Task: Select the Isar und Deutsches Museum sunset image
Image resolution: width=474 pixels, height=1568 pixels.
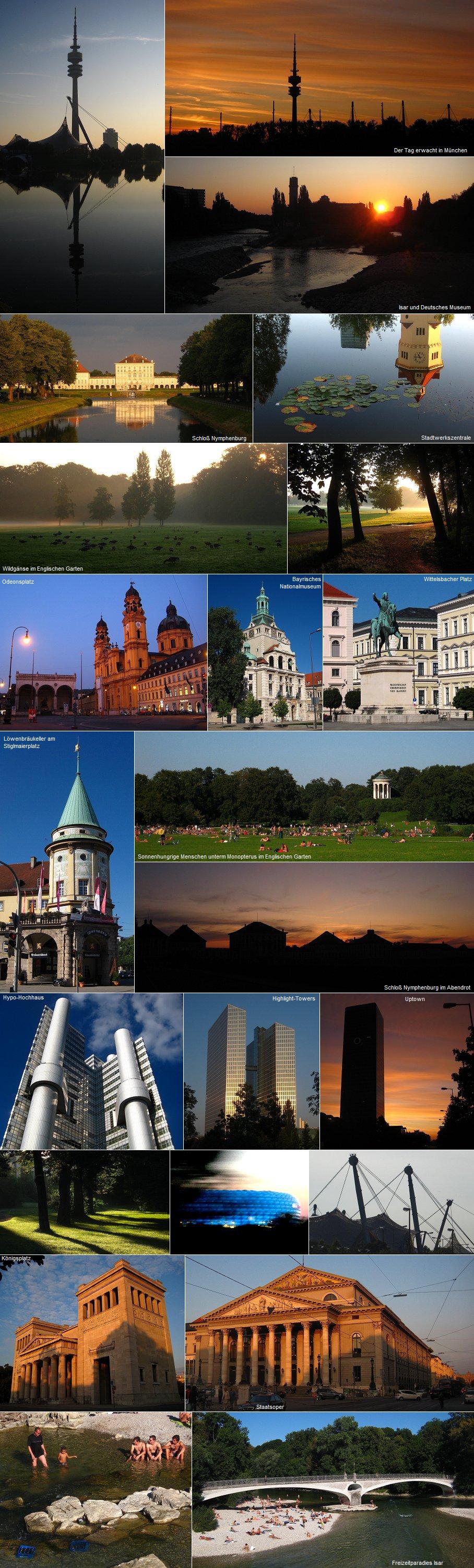Action: [x=319, y=235]
